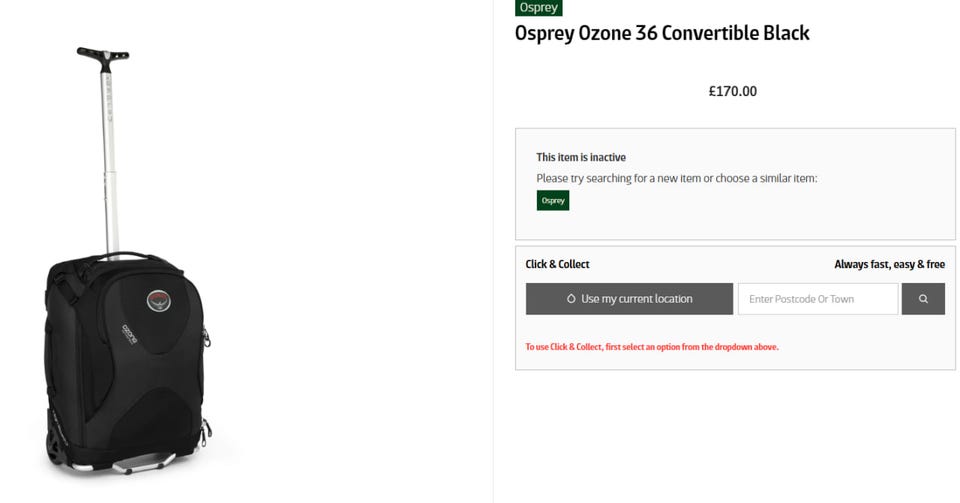The width and height of the screenshot is (960, 503).
Task: Click the £170.00 price
Action: tap(733, 91)
